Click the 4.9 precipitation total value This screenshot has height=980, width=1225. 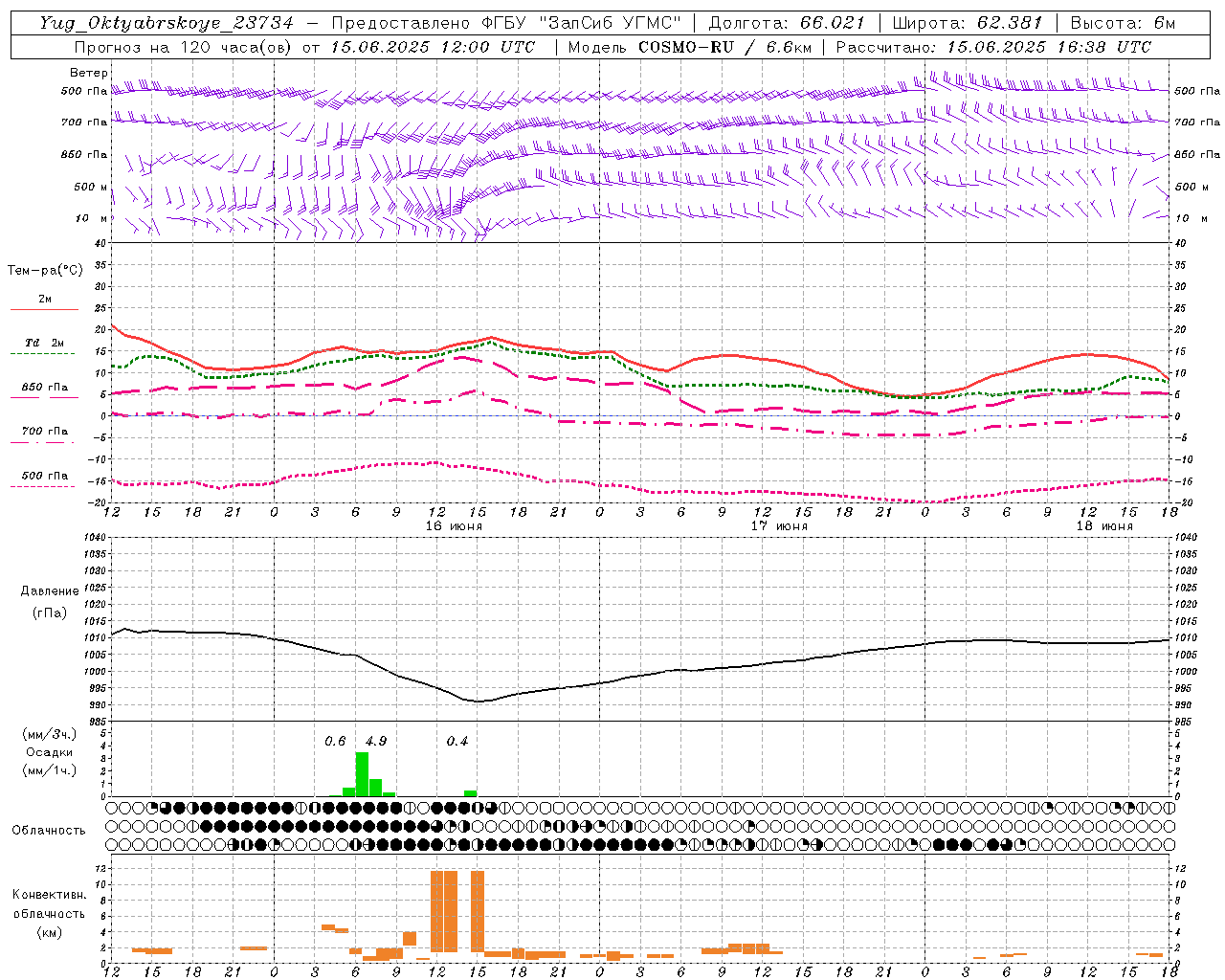[x=376, y=741]
